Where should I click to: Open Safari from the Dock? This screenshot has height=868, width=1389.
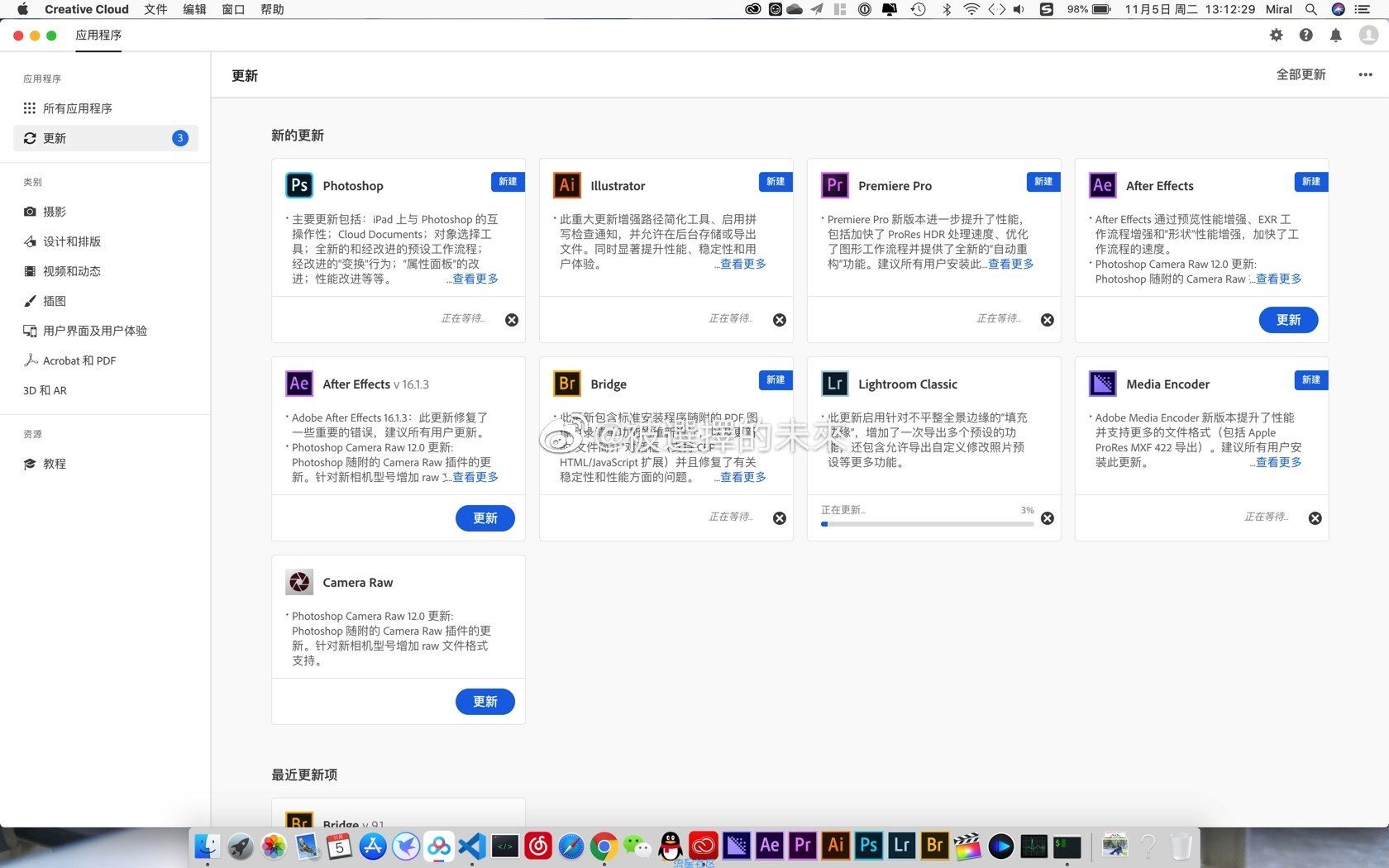click(570, 846)
